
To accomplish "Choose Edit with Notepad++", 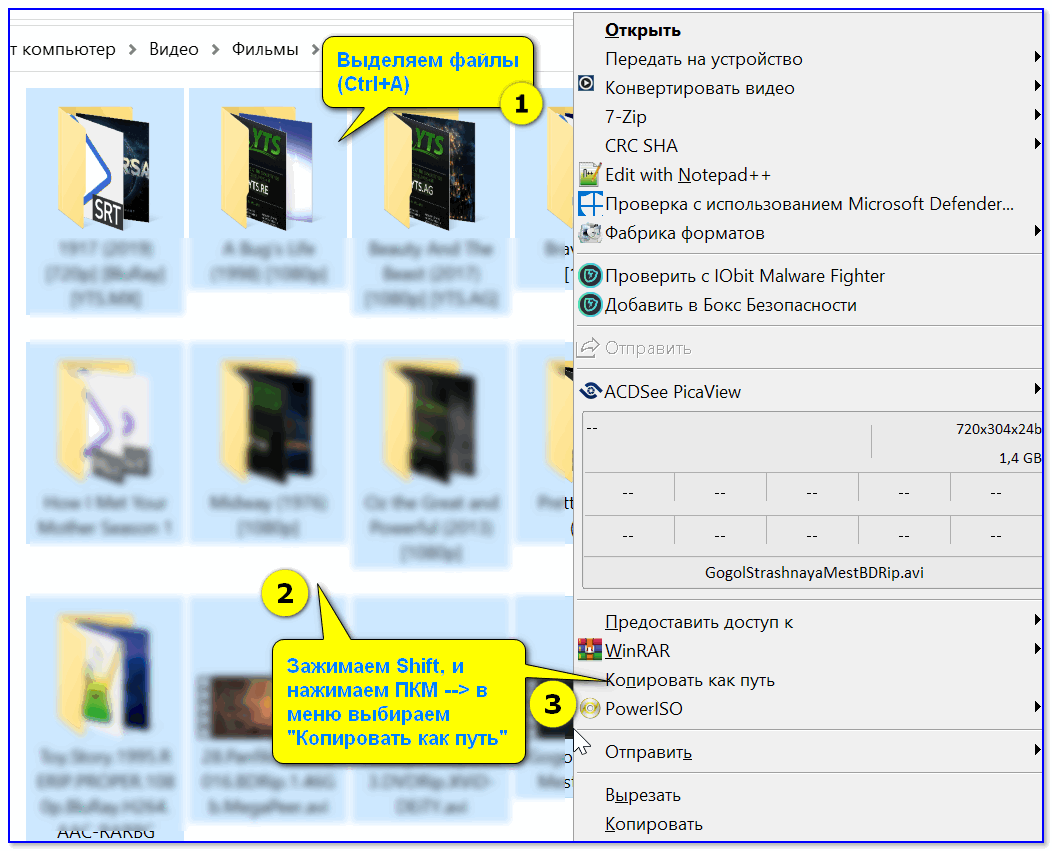I will tap(688, 175).
